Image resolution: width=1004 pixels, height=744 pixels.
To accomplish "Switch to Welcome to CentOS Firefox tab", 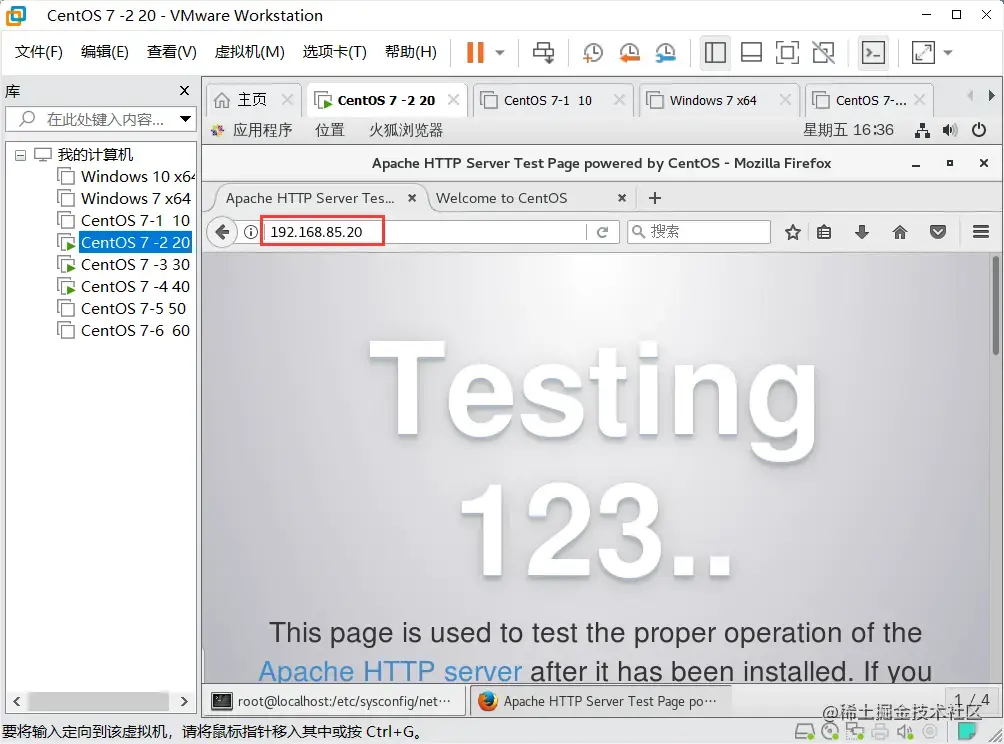I will (501, 198).
